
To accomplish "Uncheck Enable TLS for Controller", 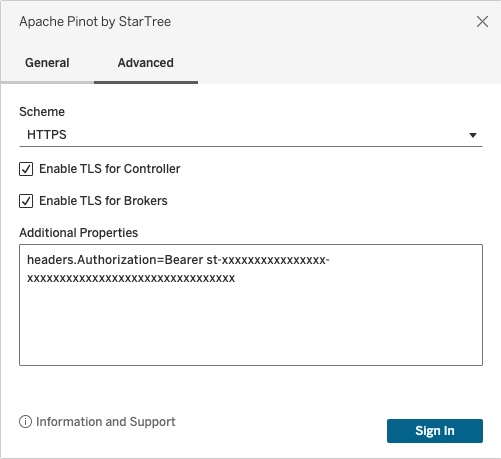I will click(x=26, y=169).
